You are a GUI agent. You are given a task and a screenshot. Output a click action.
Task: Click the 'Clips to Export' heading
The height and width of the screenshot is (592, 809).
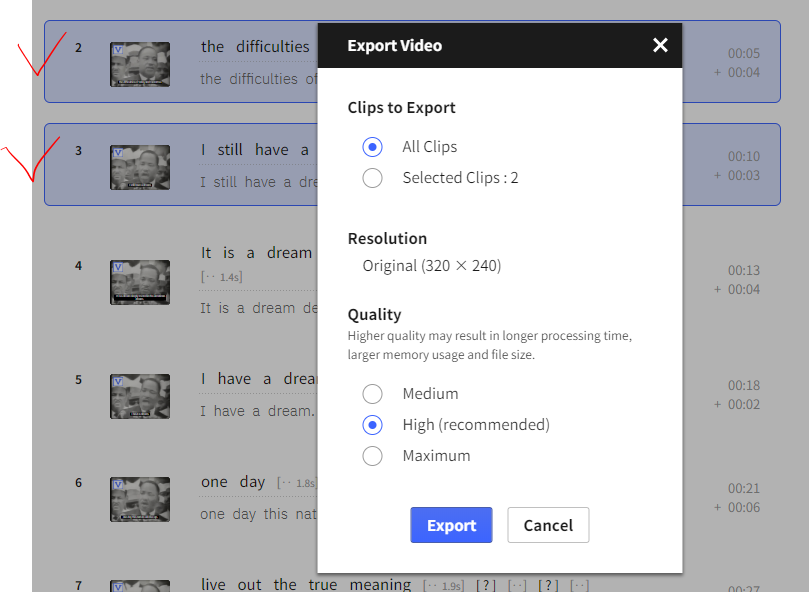click(401, 108)
